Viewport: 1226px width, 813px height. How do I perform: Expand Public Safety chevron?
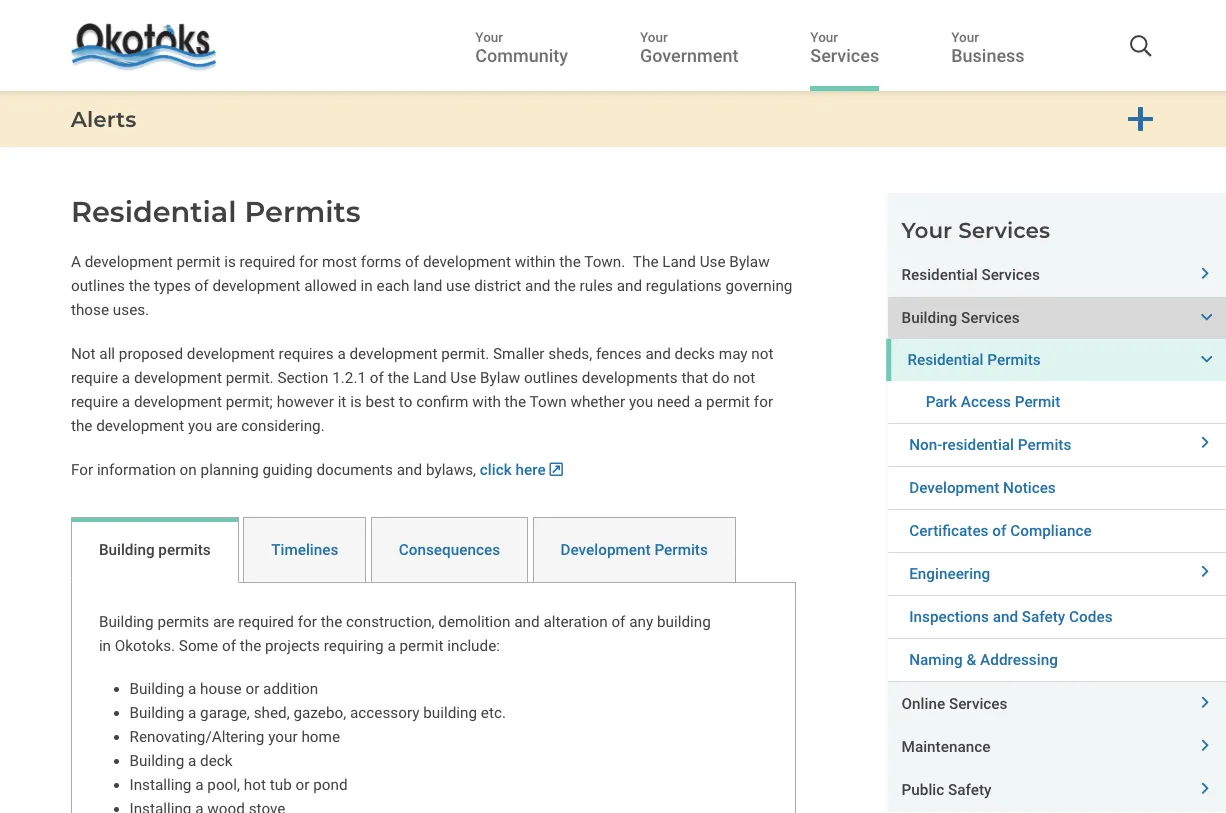pos(1205,789)
